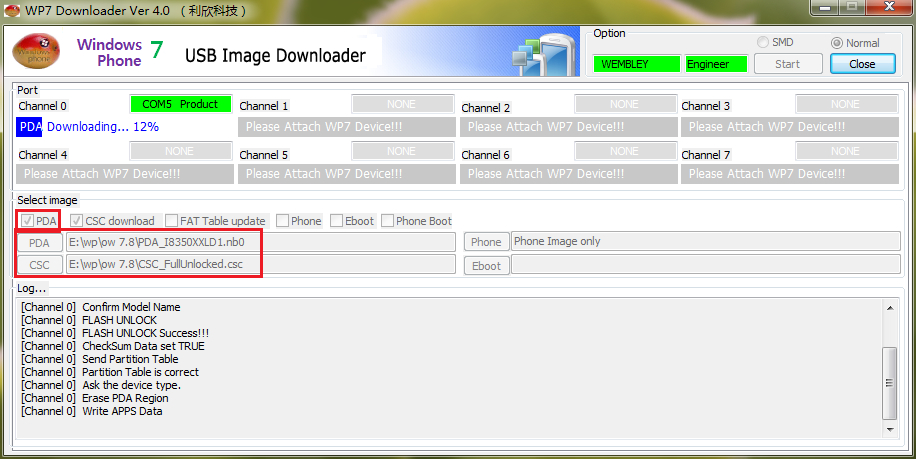The width and height of the screenshot is (916, 459).
Task: Click Channel 7 NONE port box
Action: (x=846, y=151)
